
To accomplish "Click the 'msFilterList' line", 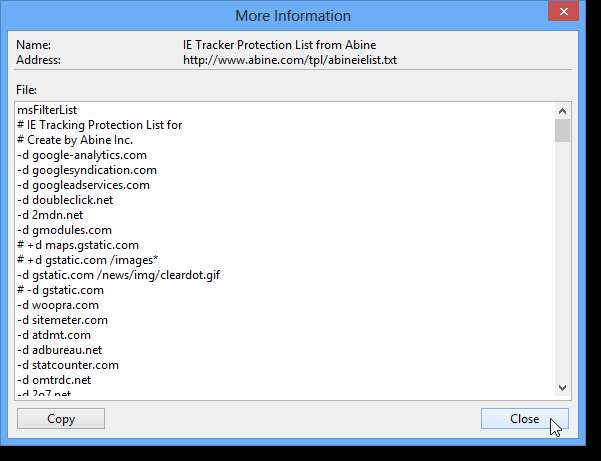I will pyautogui.click(x=47, y=110).
